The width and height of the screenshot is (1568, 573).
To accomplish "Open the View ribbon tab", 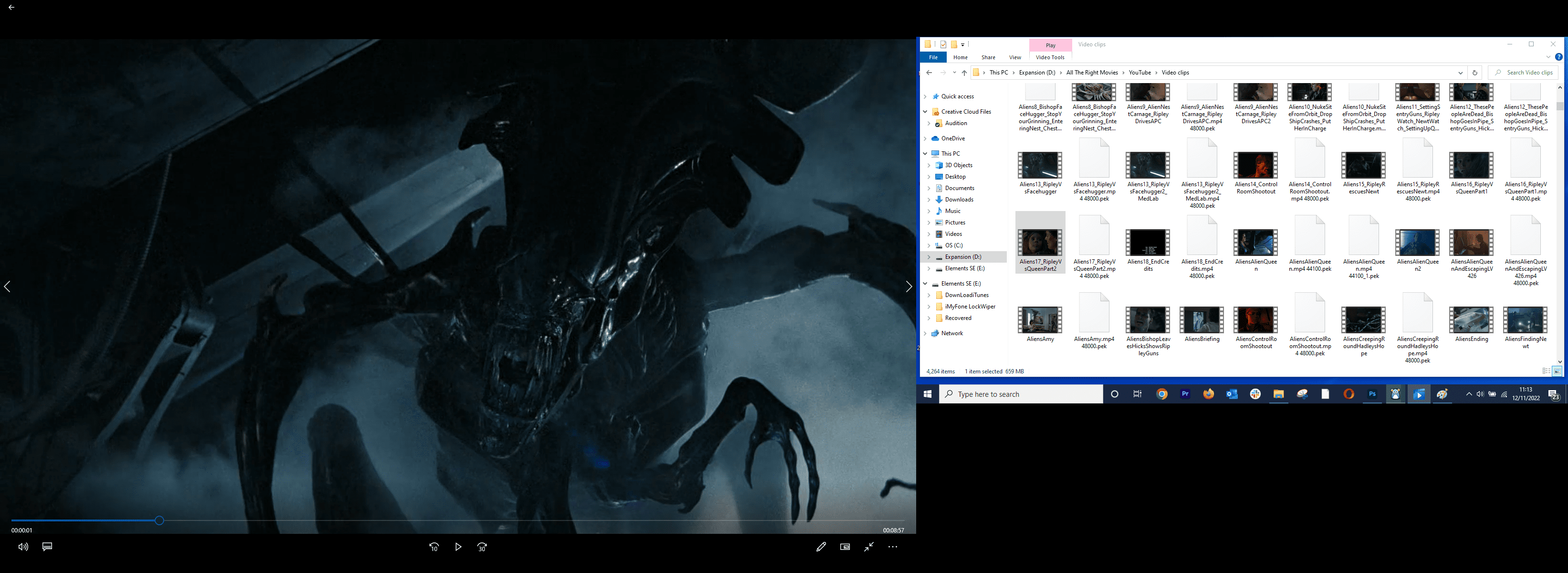I will pyautogui.click(x=1015, y=57).
